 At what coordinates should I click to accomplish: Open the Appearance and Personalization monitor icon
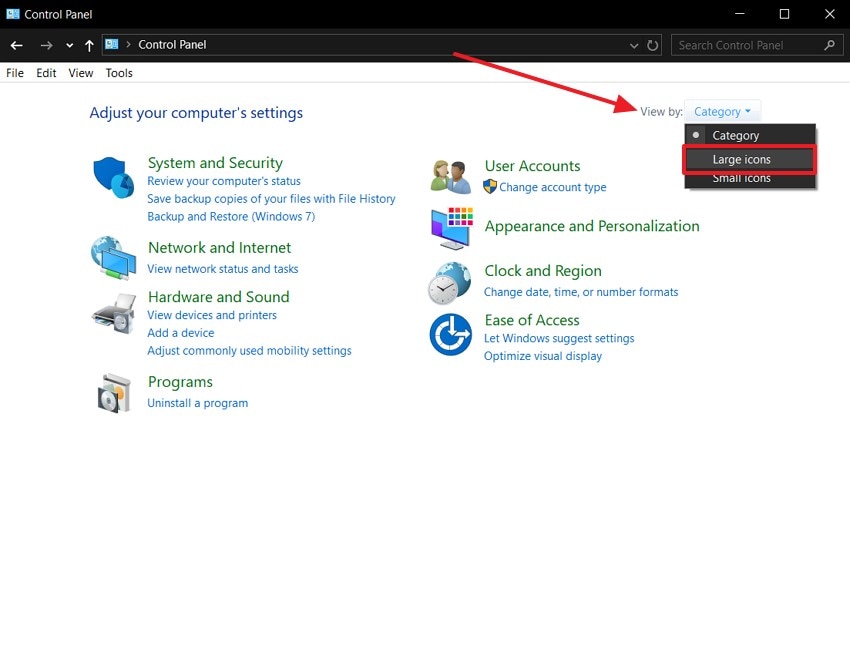coord(452,228)
